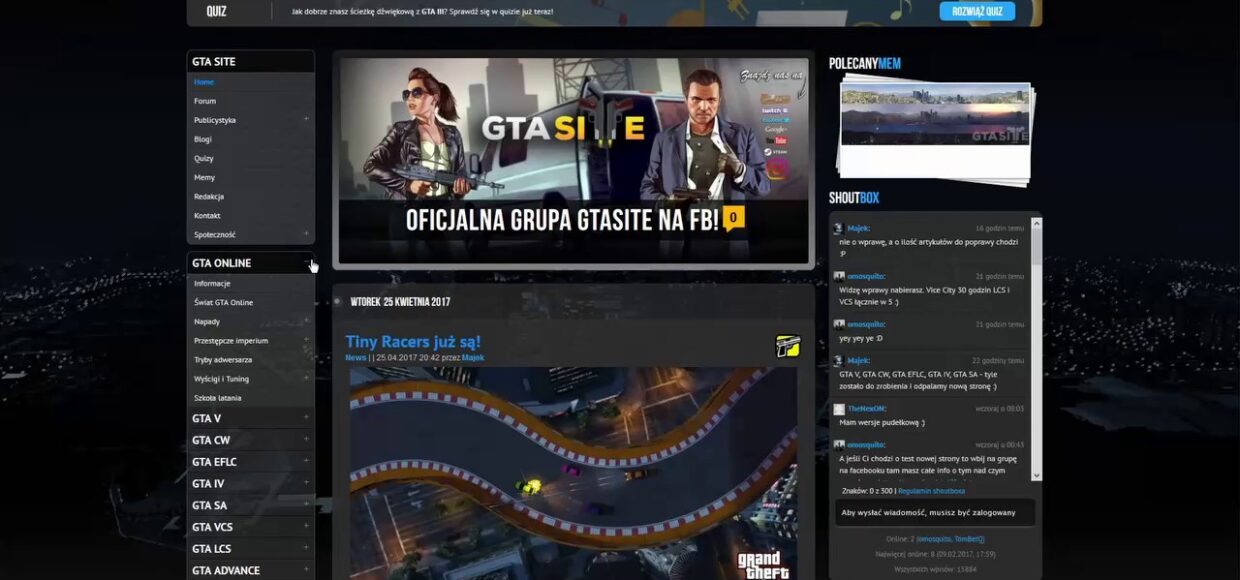The width and height of the screenshot is (1240, 580).
Task: Click the Google+ logo in the banner
Action: pyautogui.click(x=775, y=130)
